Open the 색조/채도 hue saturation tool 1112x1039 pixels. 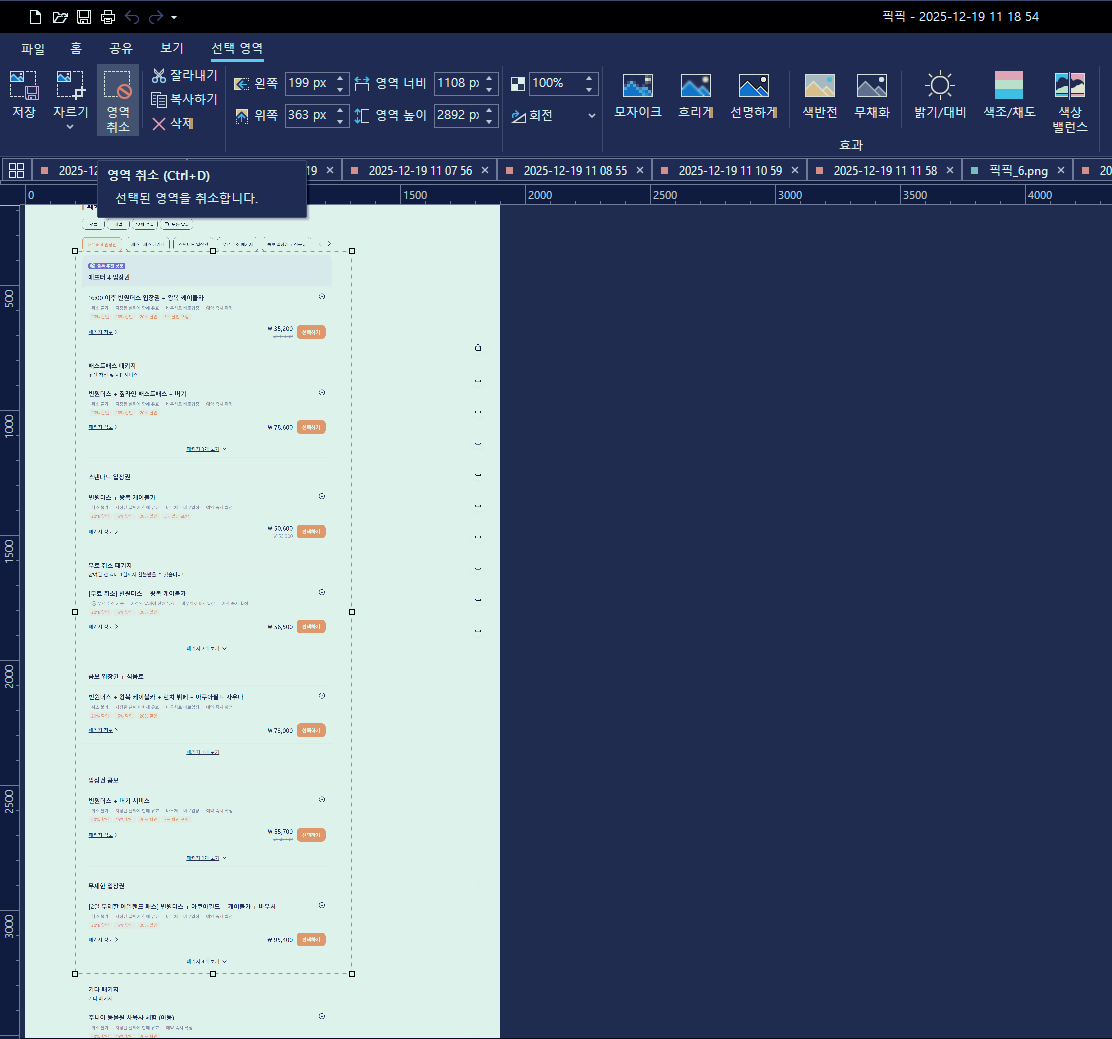pos(1009,95)
